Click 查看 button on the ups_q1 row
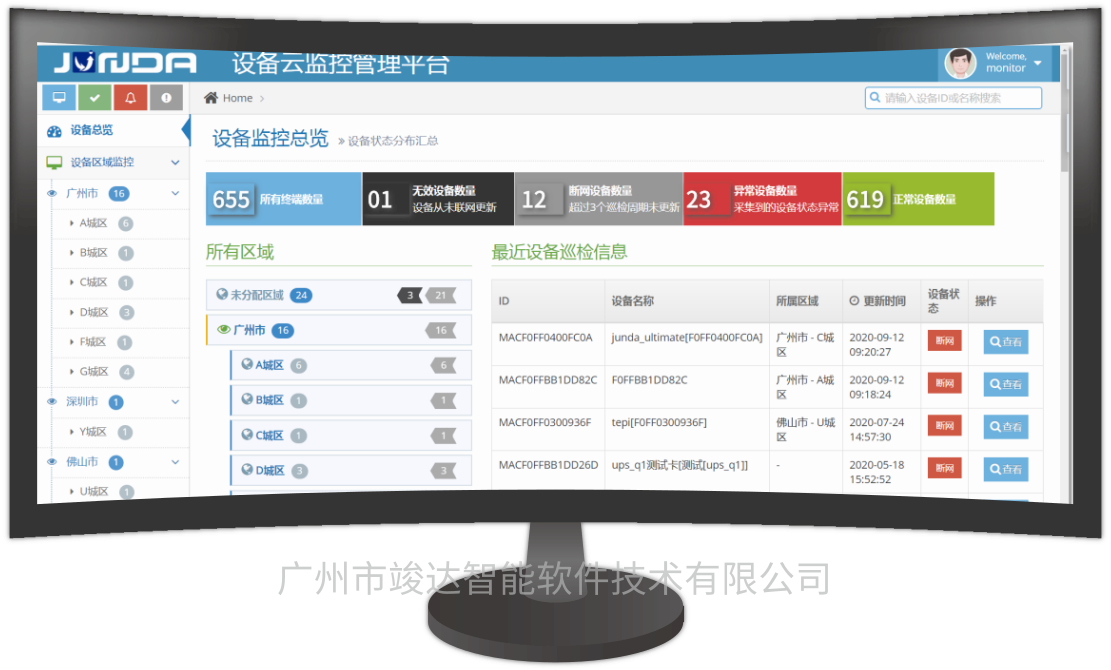 click(x=1006, y=468)
